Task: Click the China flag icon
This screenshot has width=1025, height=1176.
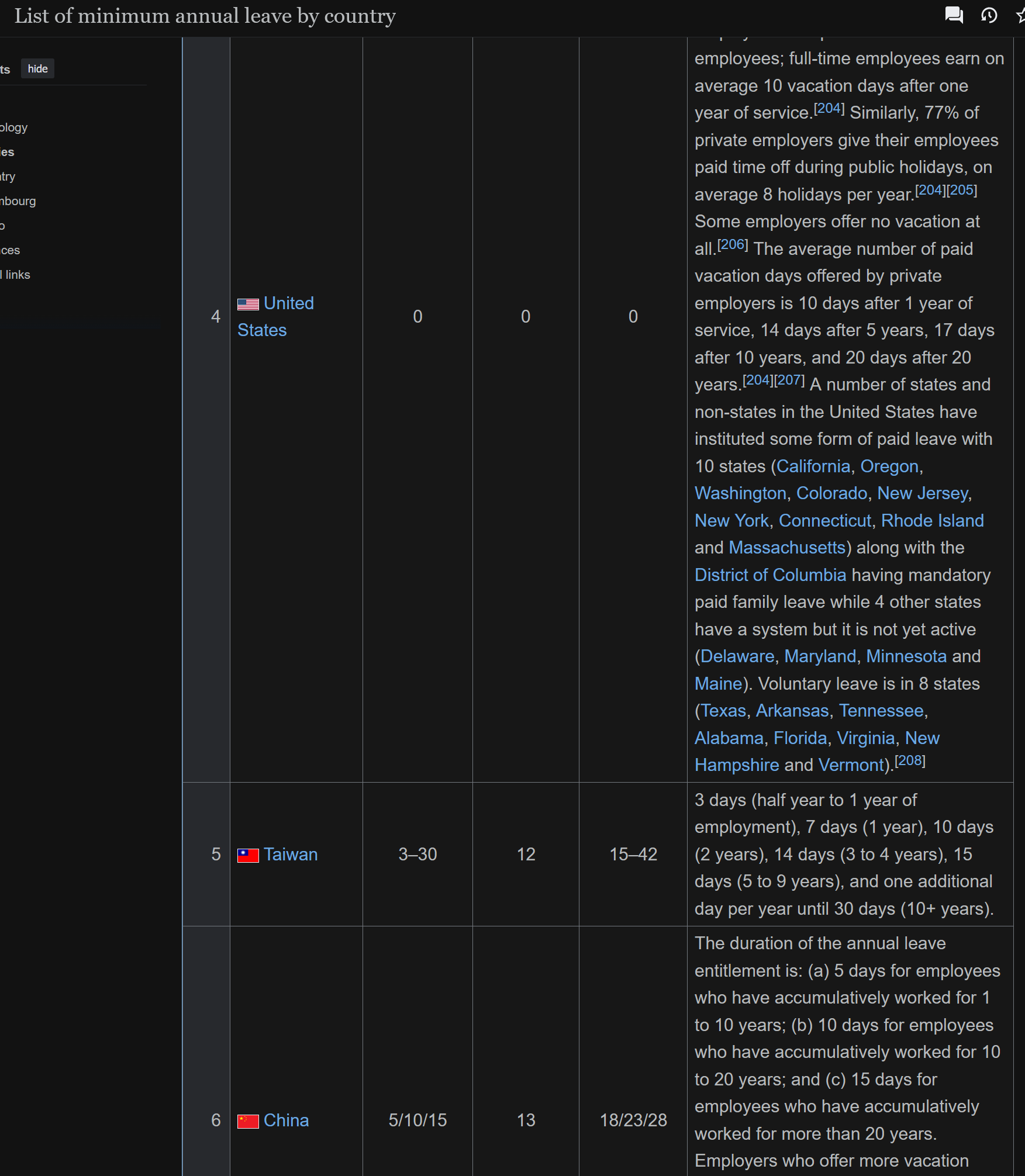Action: click(x=248, y=1121)
